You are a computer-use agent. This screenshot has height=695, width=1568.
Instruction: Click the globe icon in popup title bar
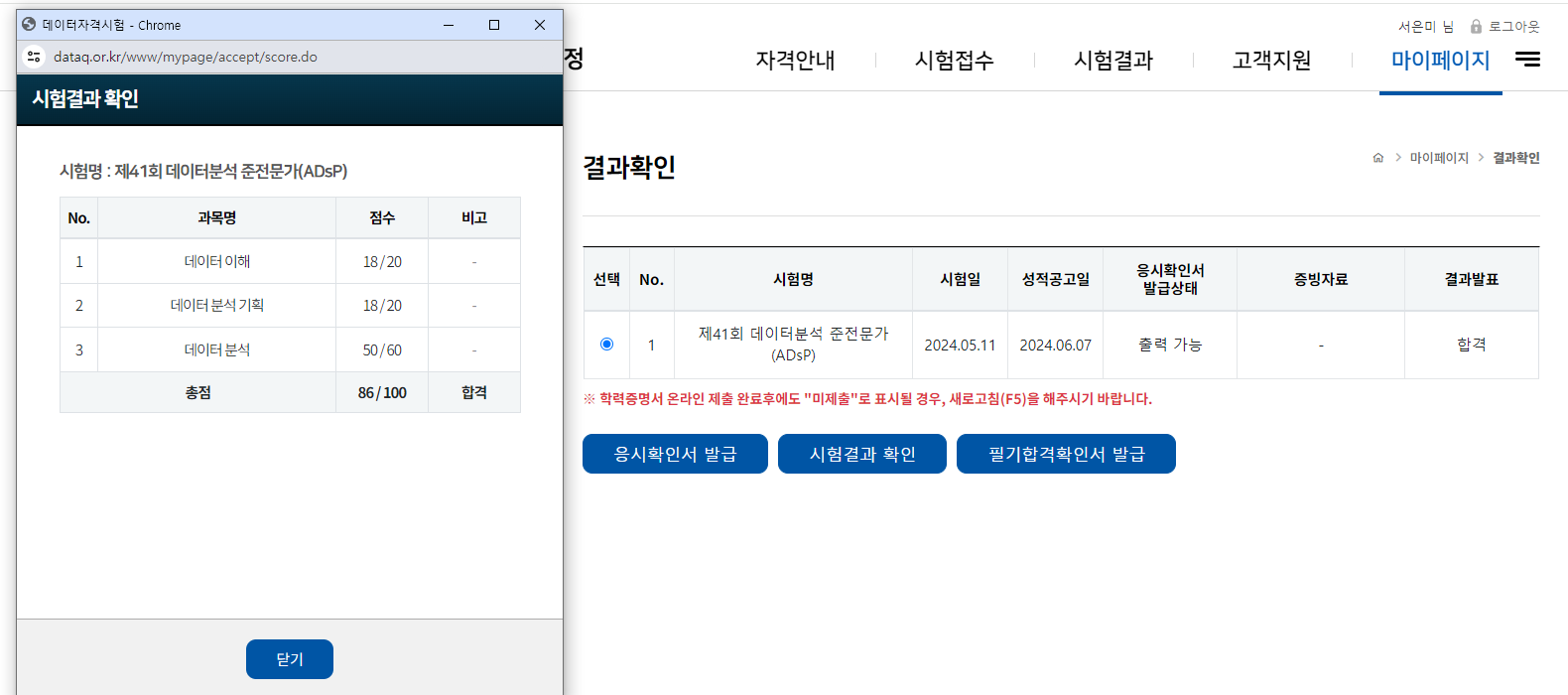click(x=29, y=25)
